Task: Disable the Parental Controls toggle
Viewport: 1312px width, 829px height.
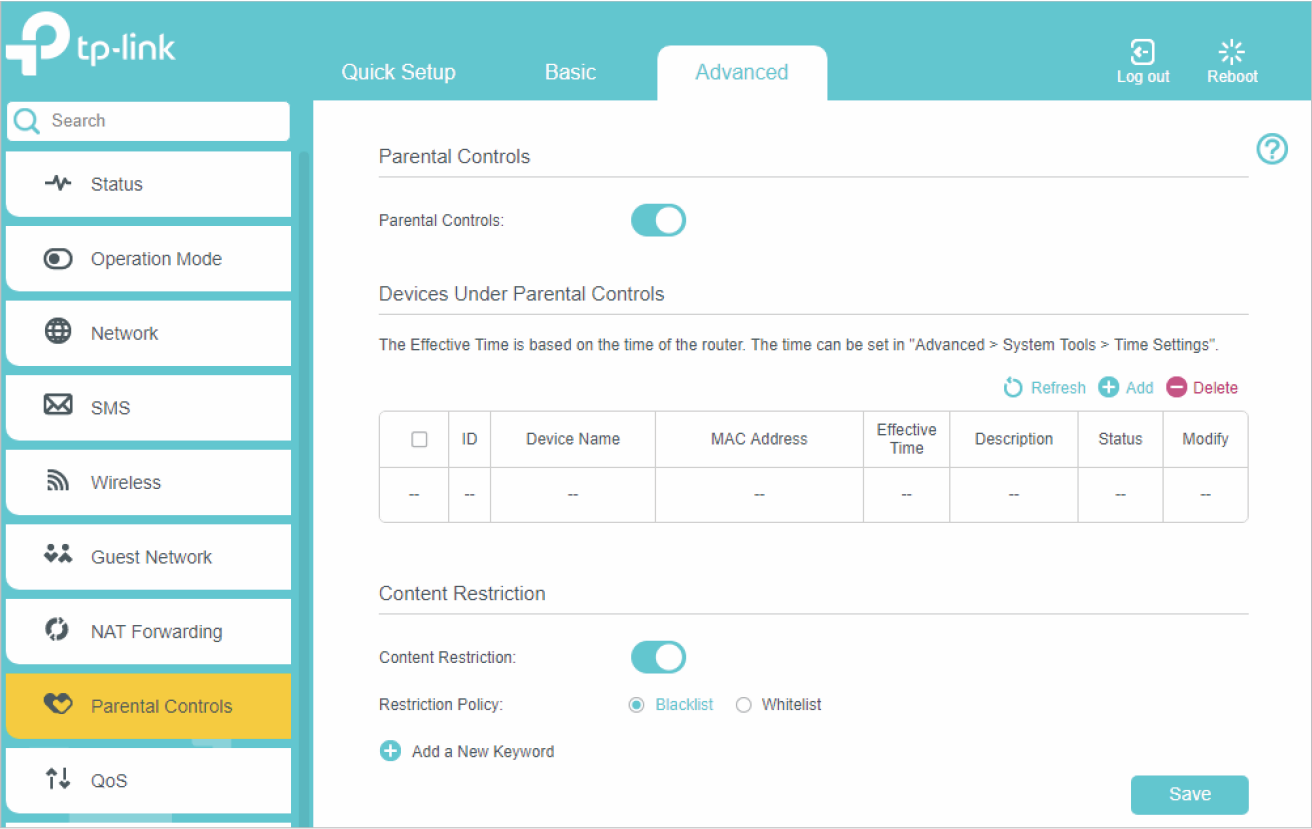Action: (658, 220)
